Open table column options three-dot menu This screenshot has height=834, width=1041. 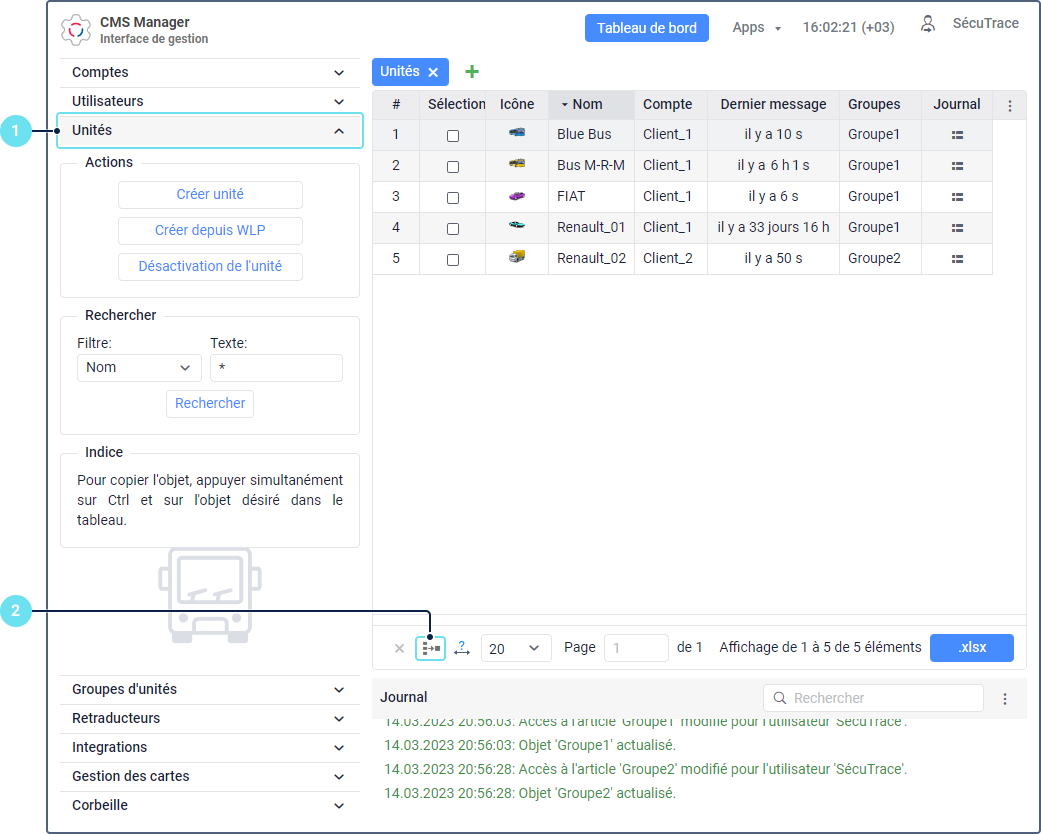1009,105
